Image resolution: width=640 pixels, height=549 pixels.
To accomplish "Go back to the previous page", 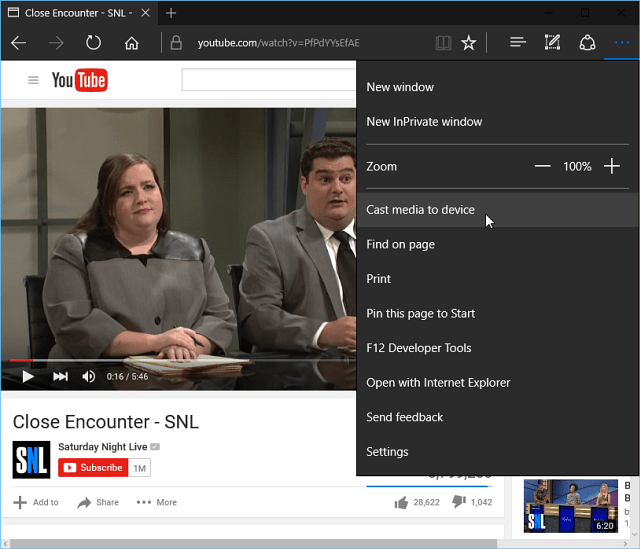I will coord(18,42).
